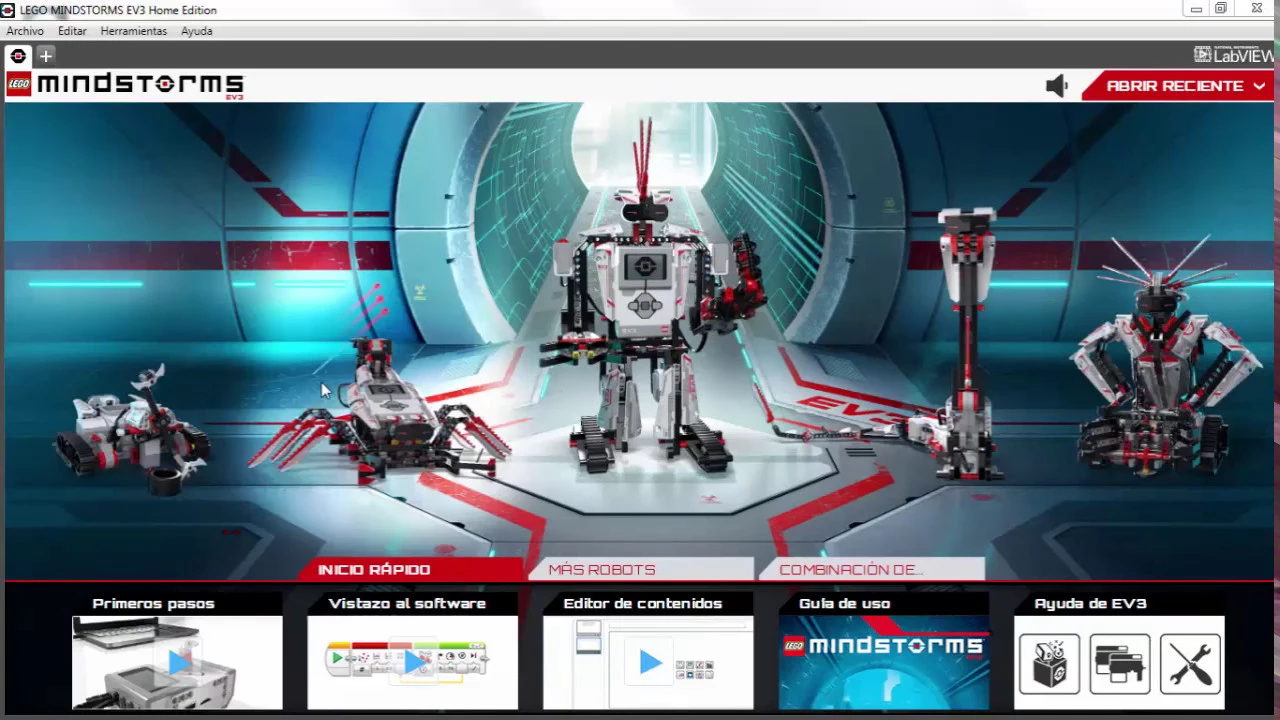Click the Editor de contenidos label
Viewport: 1280px width, 720px height.
click(642, 603)
